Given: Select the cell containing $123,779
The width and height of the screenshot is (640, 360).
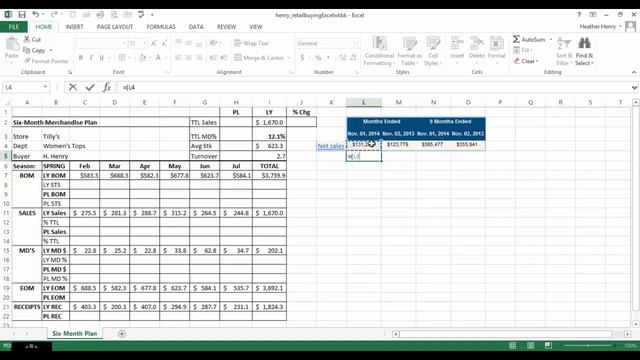Looking at the screenshot, I should click(x=398, y=144).
